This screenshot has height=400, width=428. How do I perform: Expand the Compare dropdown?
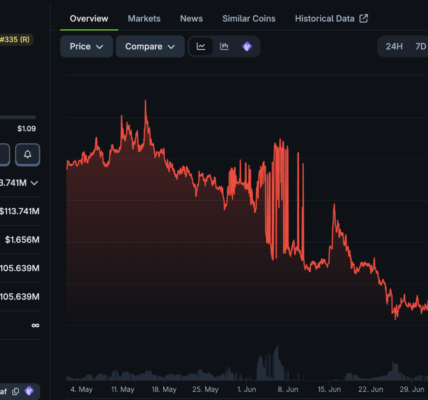pyautogui.click(x=150, y=46)
